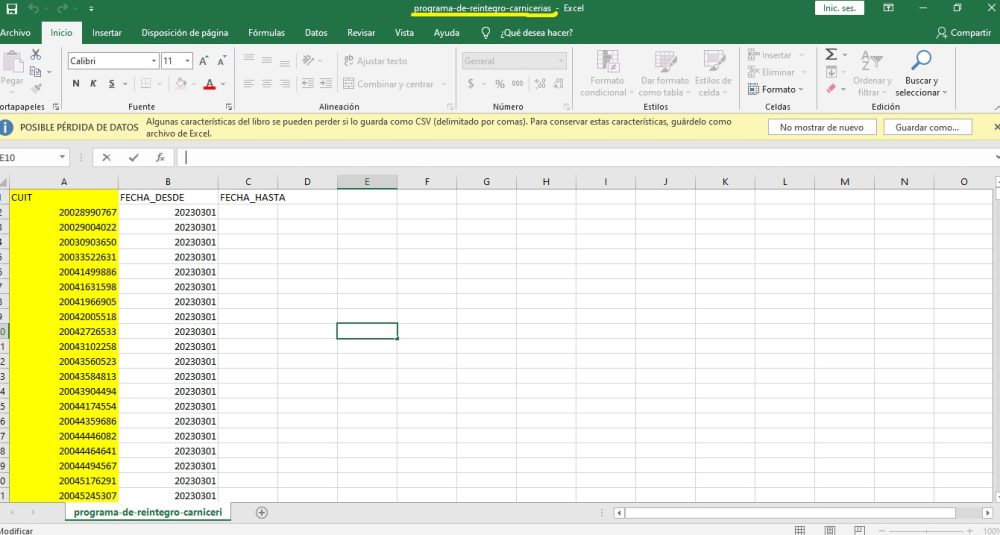Click the red font color A swatch

point(209,84)
